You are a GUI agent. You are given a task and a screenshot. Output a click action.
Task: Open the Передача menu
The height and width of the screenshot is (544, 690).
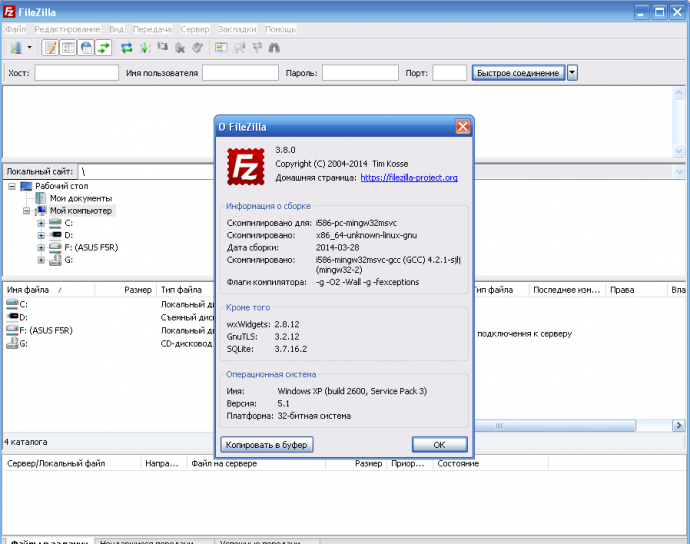(x=152, y=29)
